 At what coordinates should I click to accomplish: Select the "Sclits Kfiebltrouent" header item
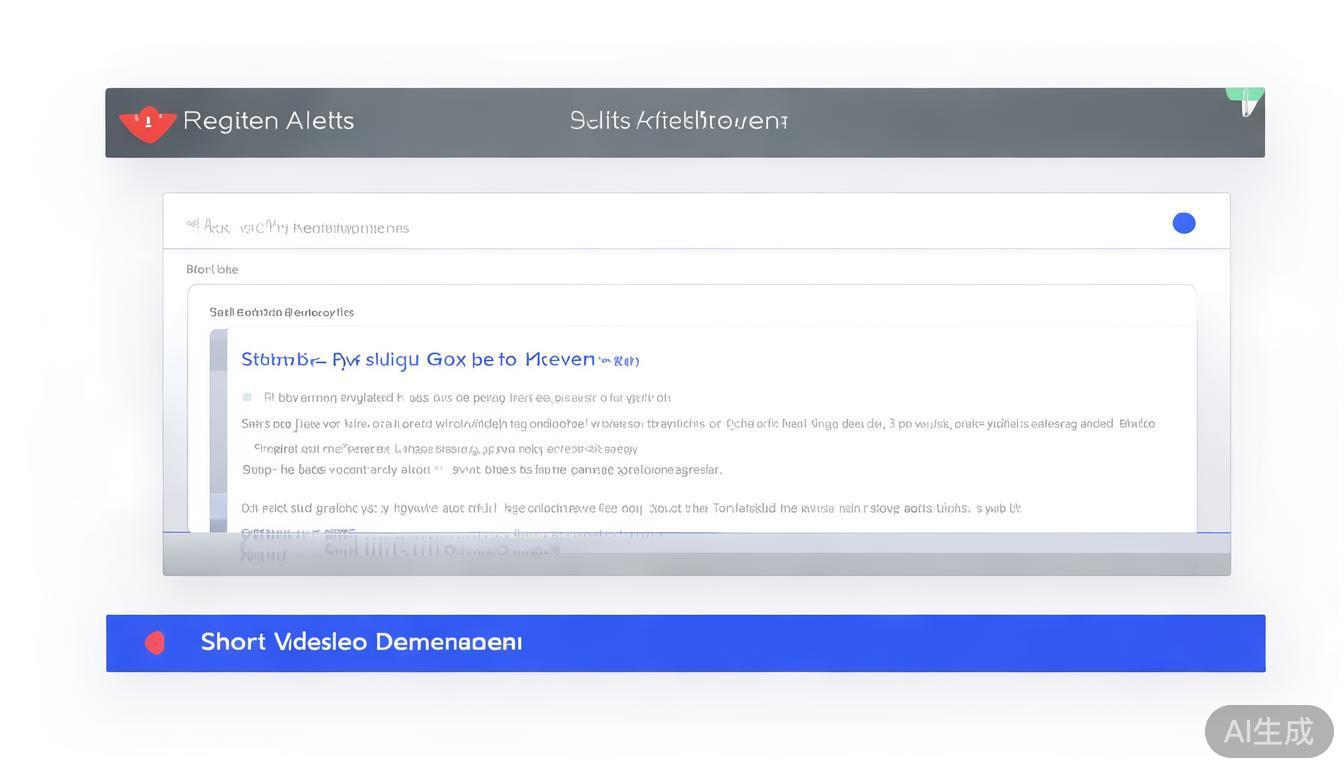(x=678, y=121)
